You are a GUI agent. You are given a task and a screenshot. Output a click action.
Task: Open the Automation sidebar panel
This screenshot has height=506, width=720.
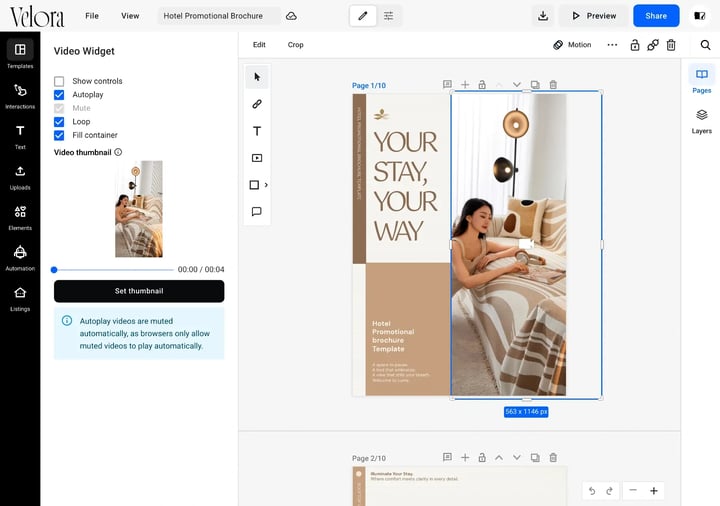20,258
